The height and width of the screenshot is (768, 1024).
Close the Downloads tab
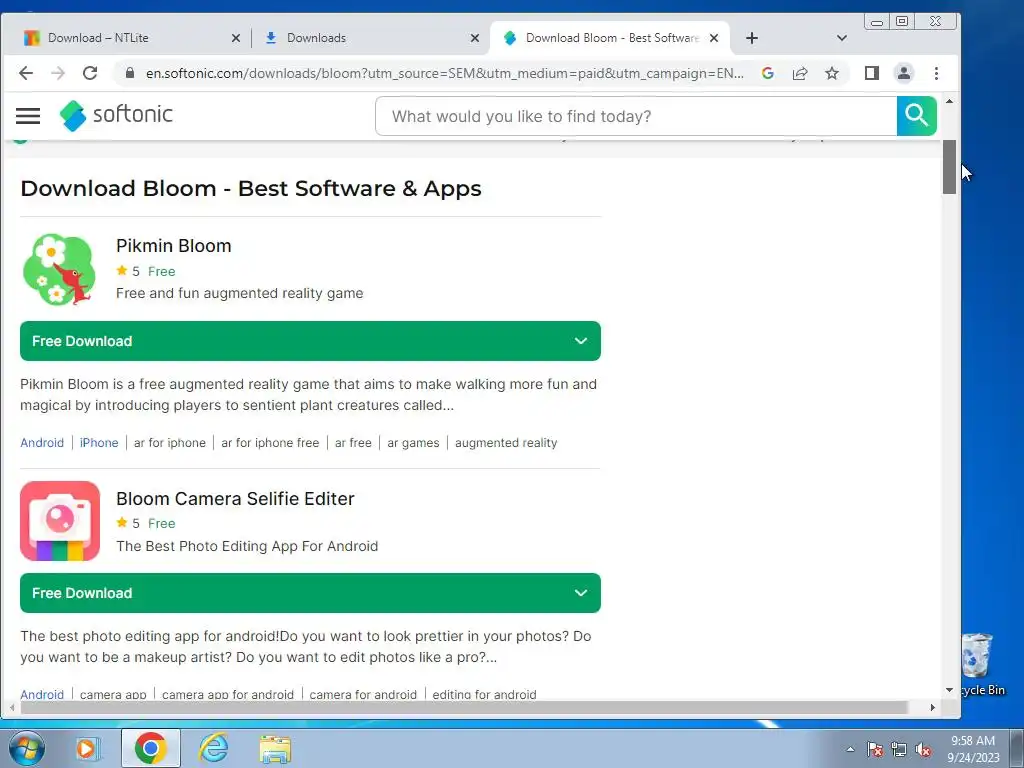475,38
